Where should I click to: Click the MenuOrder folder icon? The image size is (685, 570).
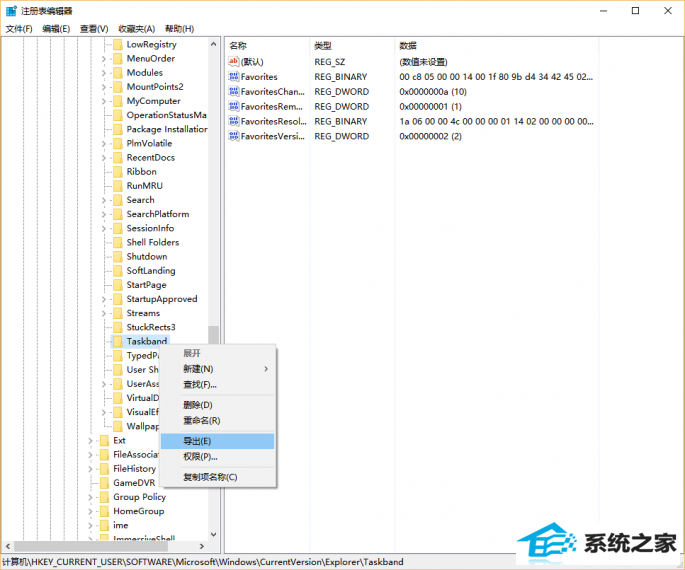click(x=118, y=59)
